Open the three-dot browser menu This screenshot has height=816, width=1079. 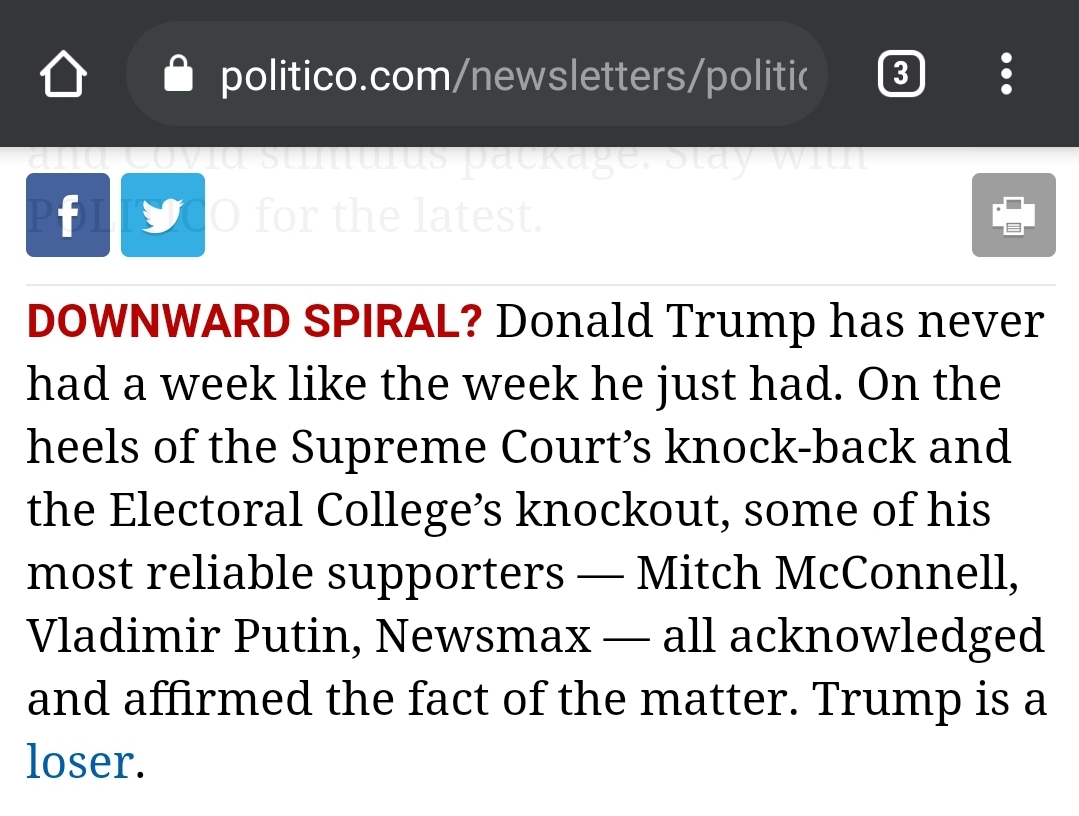[x=1006, y=74]
